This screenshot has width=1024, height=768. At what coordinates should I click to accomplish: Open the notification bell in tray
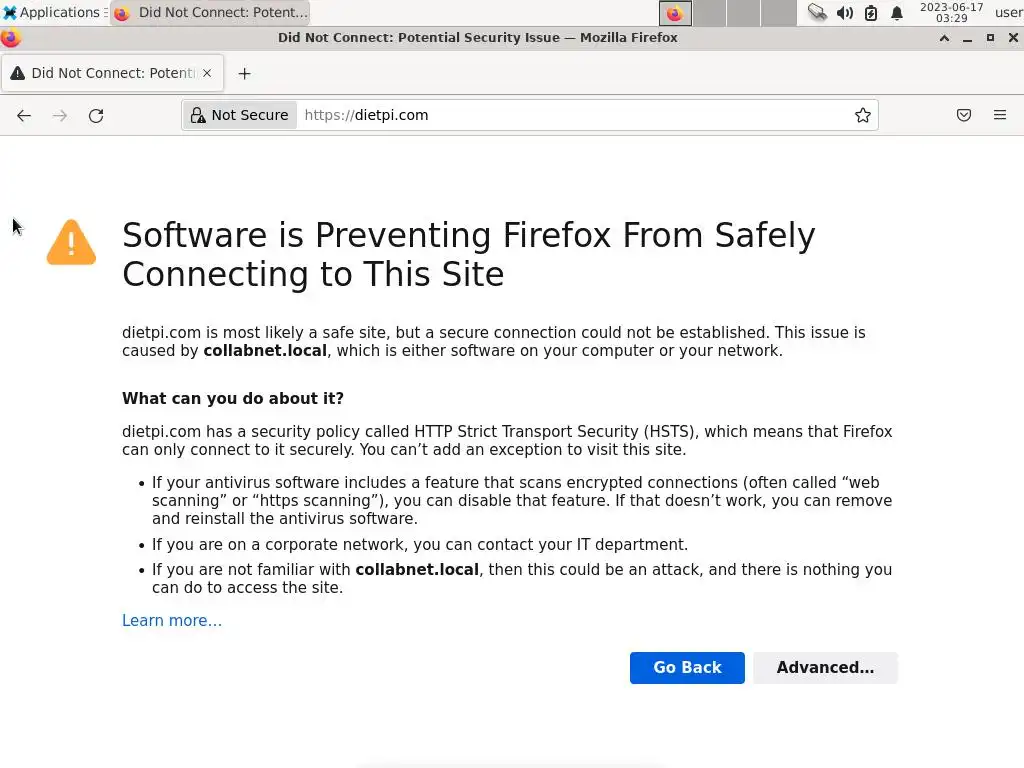pos(897,13)
